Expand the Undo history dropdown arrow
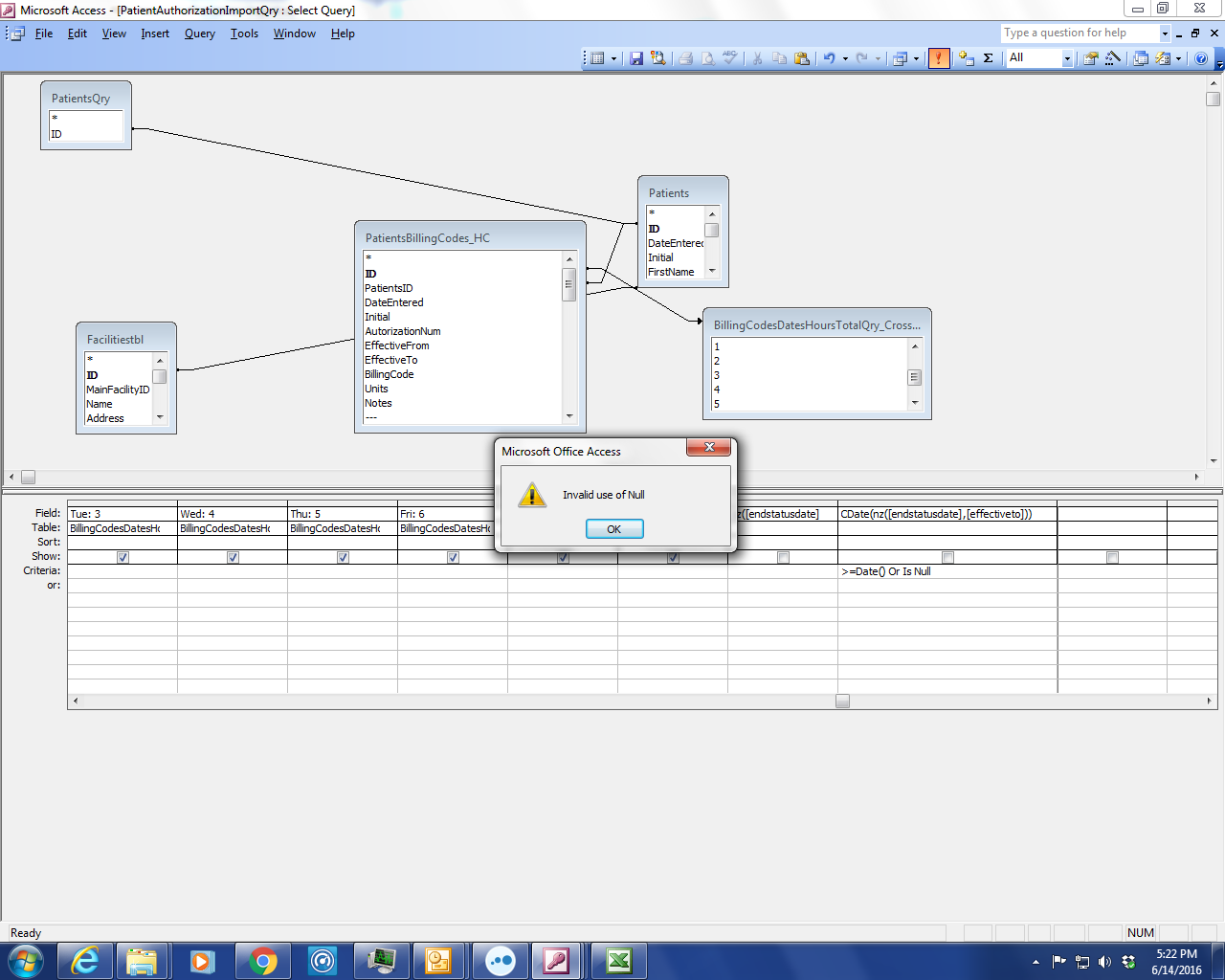The width and height of the screenshot is (1225, 980). (x=845, y=58)
